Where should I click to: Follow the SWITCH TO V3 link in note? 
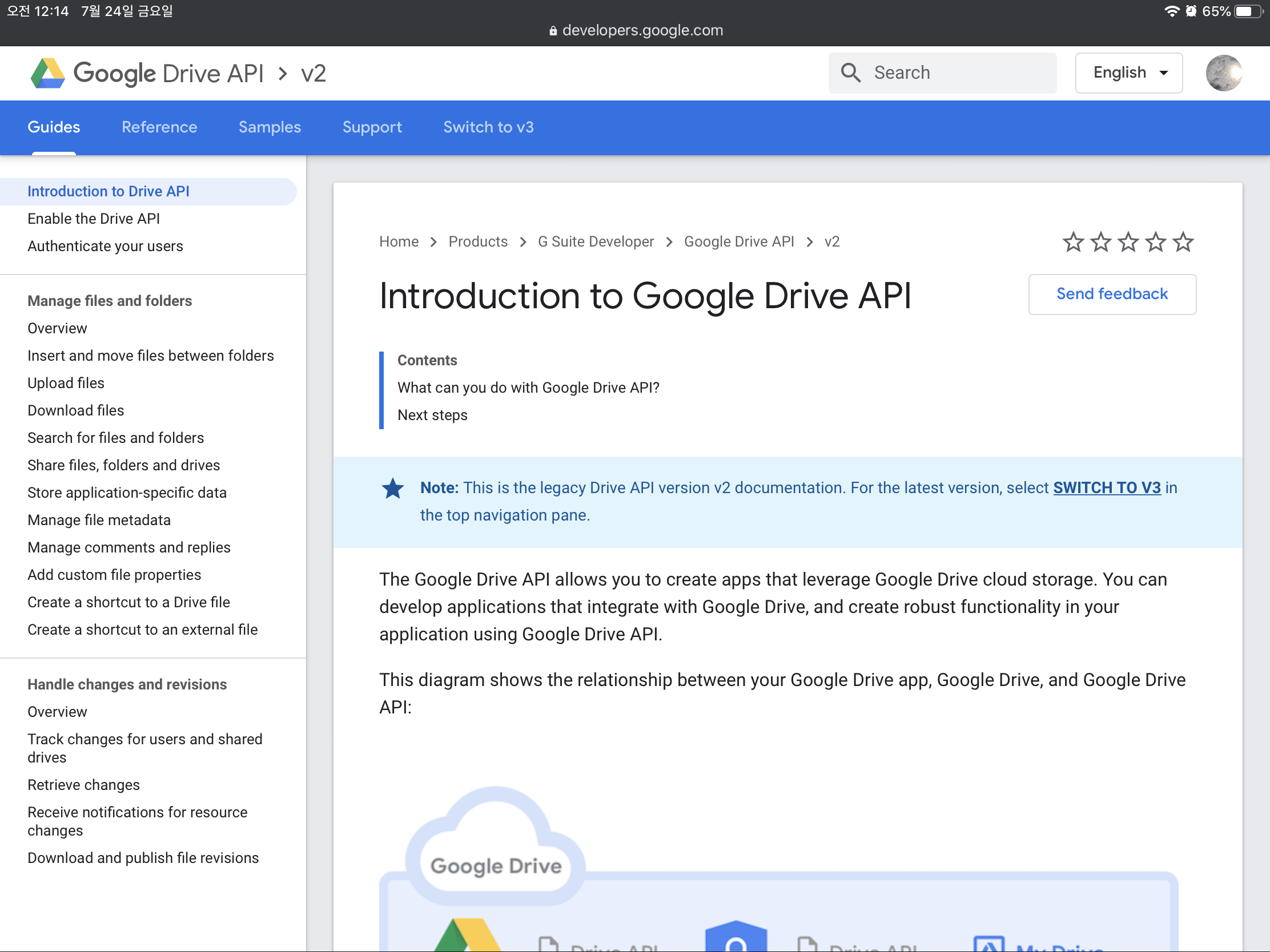point(1106,488)
